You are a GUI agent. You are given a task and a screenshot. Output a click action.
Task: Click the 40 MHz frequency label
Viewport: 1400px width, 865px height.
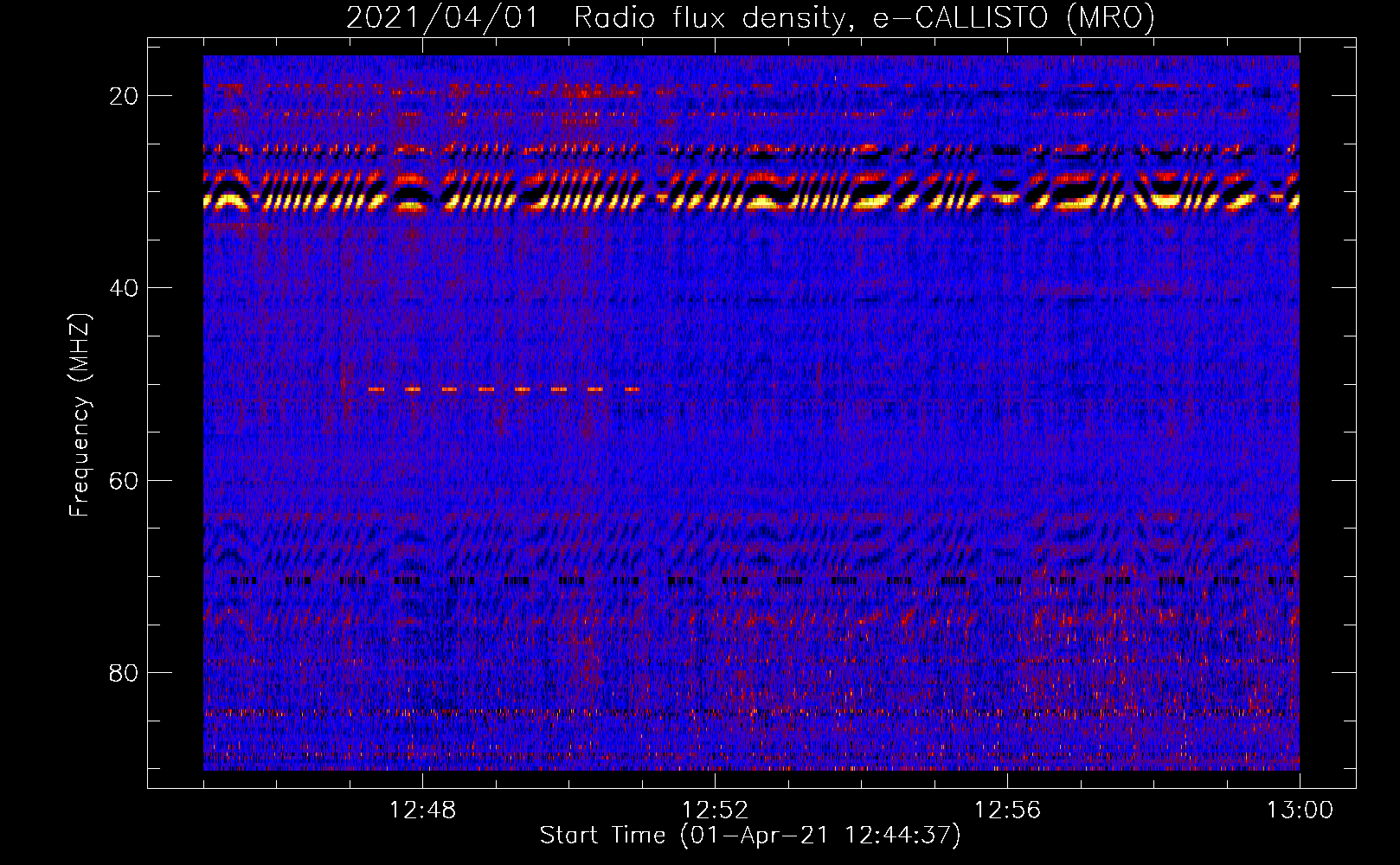pyautogui.click(x=125, y=288)
